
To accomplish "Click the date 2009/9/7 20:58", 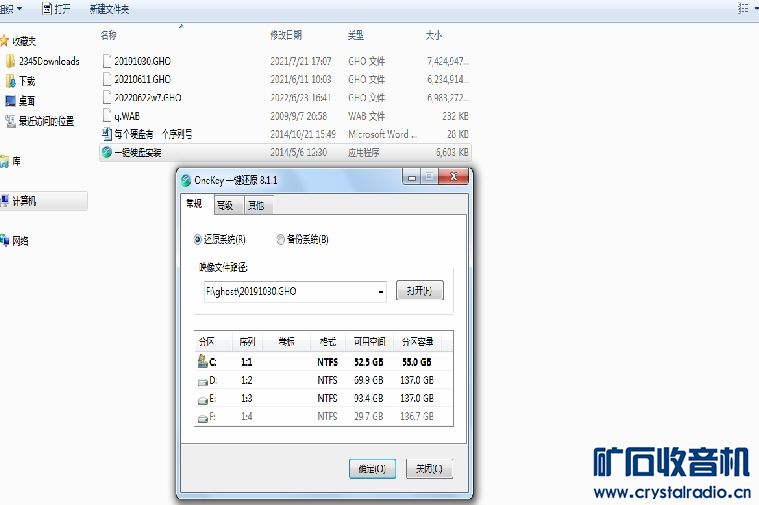I will 299,116.
